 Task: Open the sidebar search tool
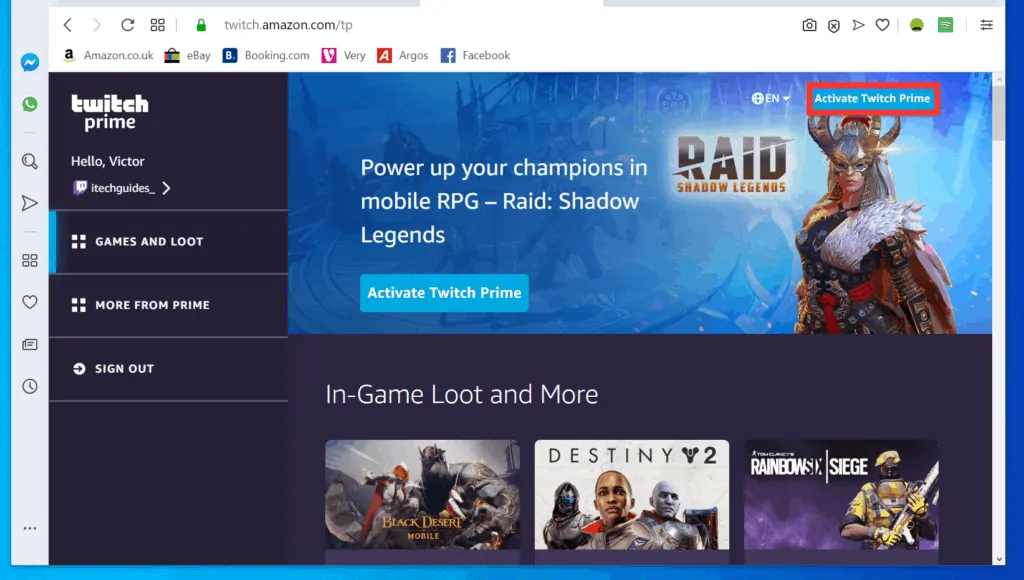(30, 159)
